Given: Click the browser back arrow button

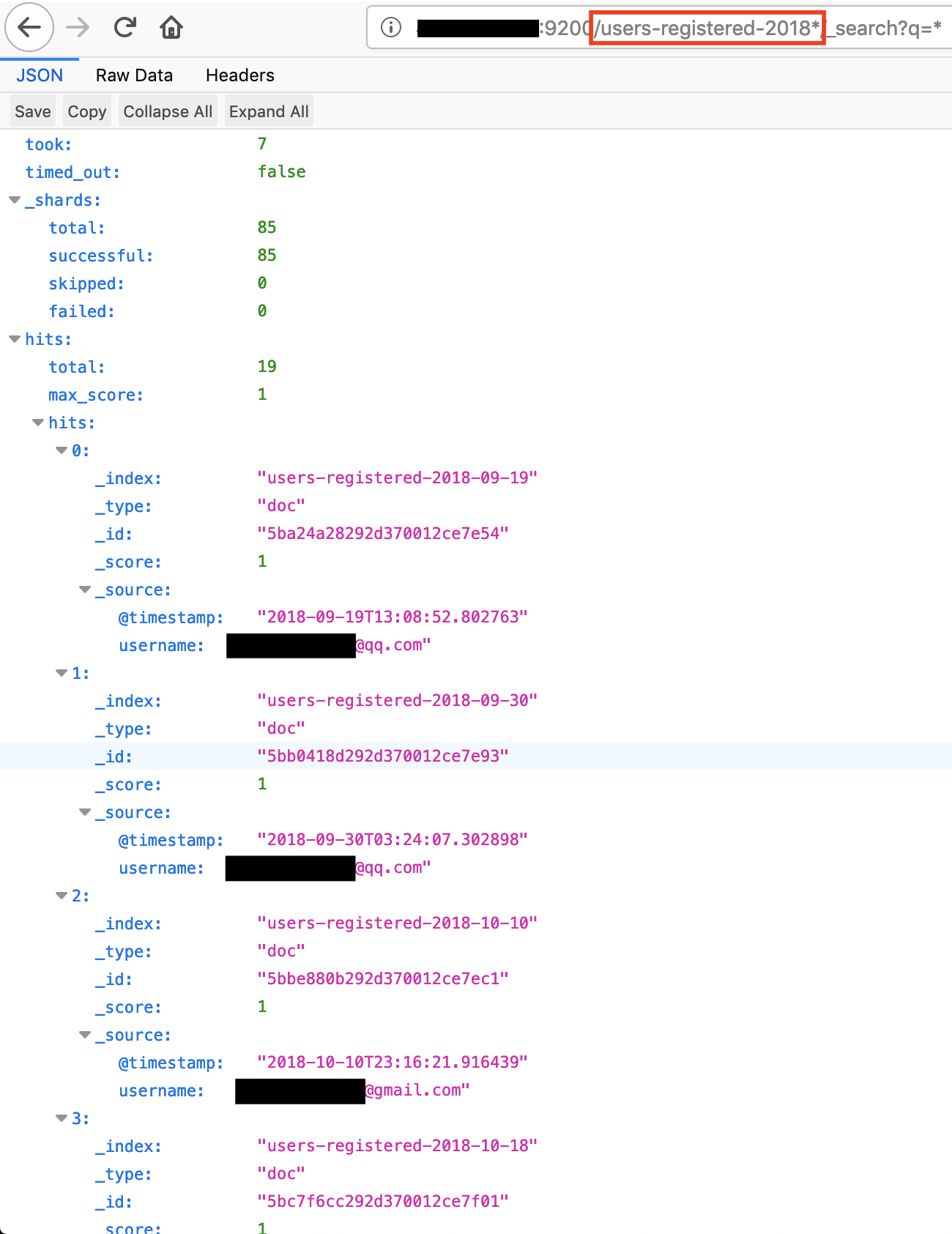Looking at the screenshot, I should pos(29,28).
